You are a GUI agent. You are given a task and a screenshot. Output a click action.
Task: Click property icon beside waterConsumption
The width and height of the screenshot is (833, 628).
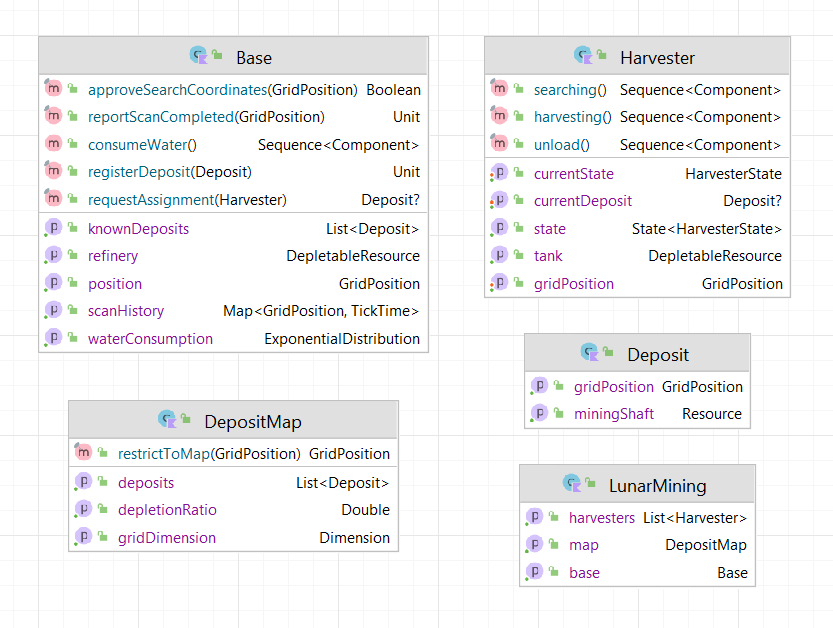pyautogui.click(x=53, y=337)
